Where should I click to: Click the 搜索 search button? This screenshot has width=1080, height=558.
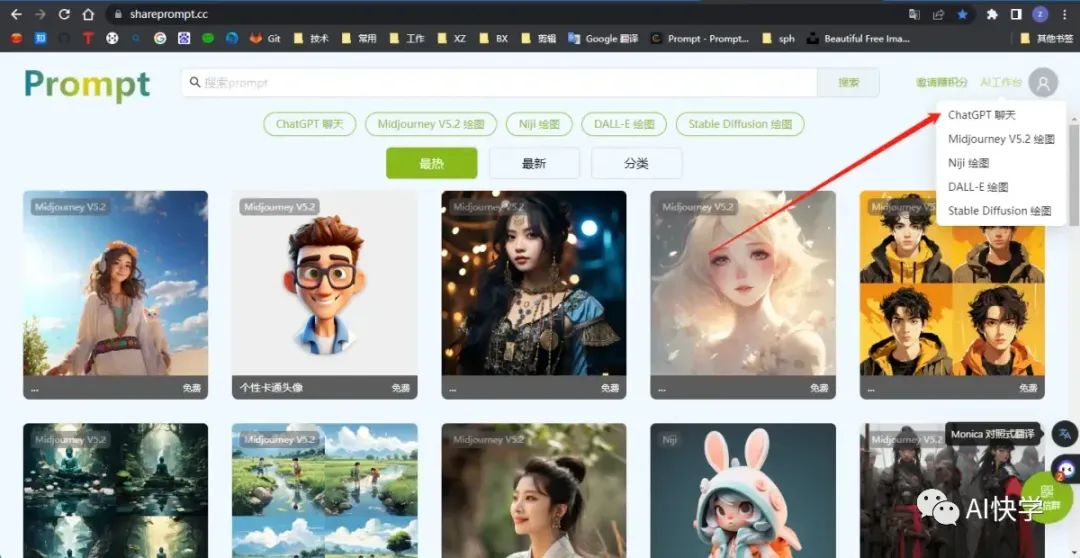[x=849, y=83]
